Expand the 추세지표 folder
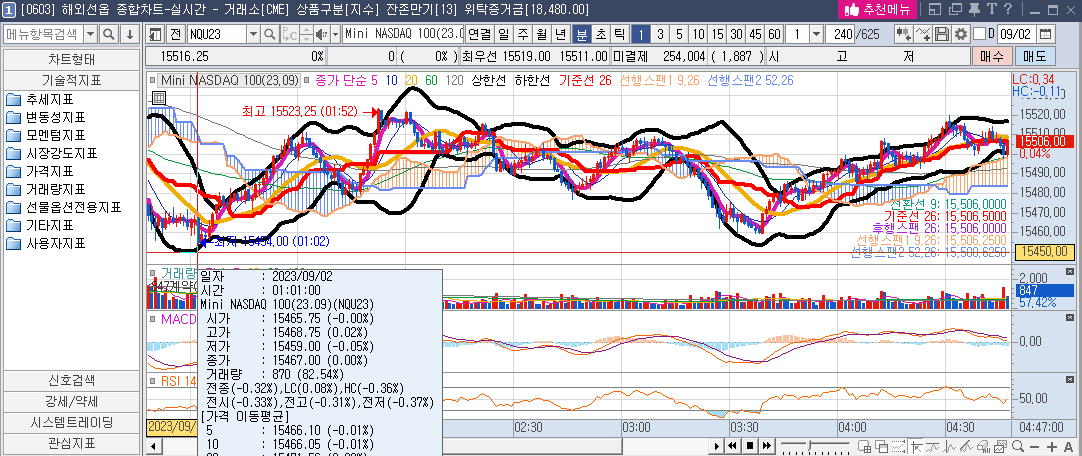This screenshot has height=456, width=1082. (41, 99)
